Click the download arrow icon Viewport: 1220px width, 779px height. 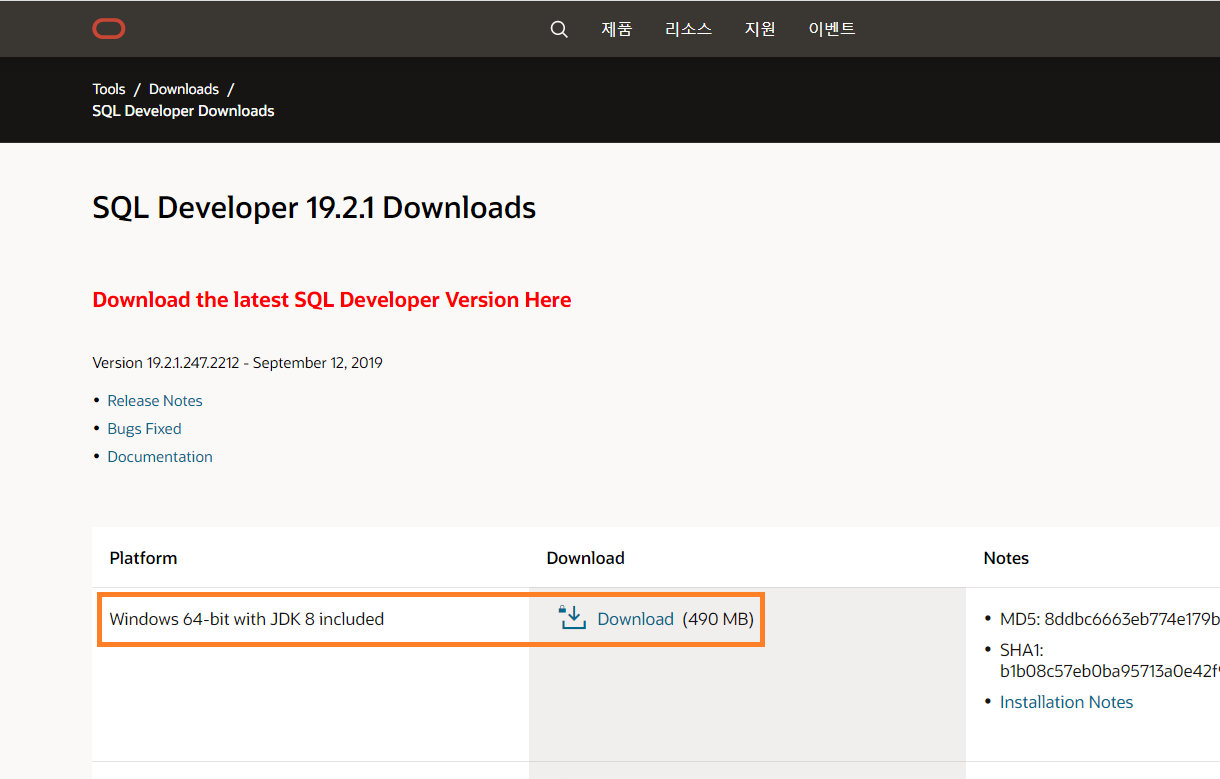(572, 618)
